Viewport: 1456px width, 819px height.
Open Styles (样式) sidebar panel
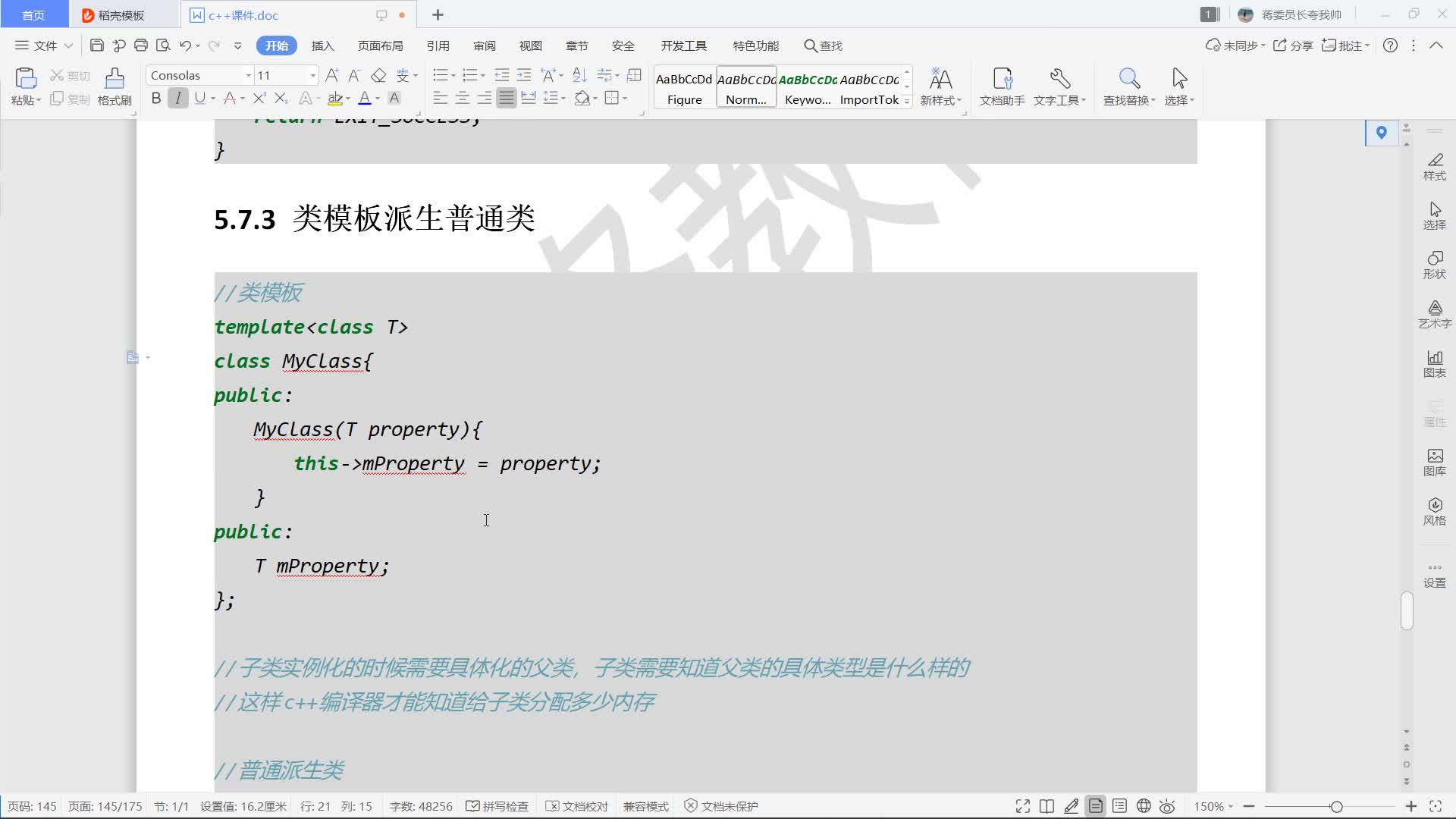coord(1435,167)
